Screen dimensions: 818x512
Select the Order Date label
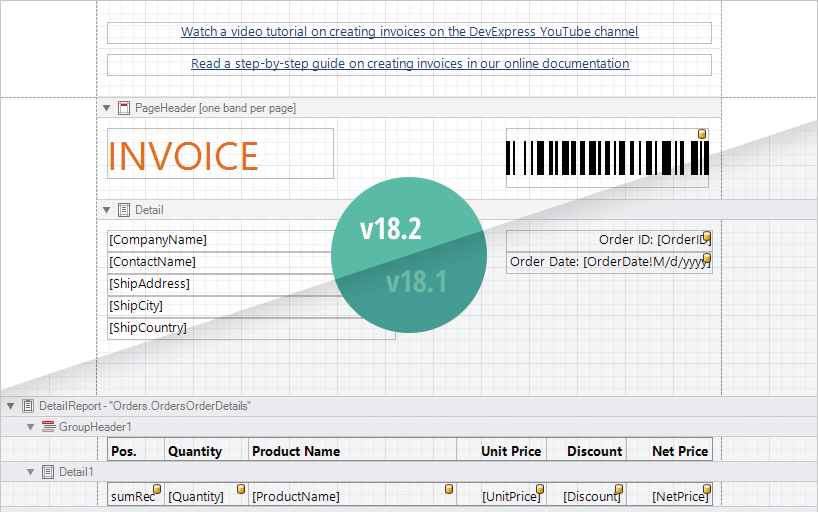coord(609,262)
